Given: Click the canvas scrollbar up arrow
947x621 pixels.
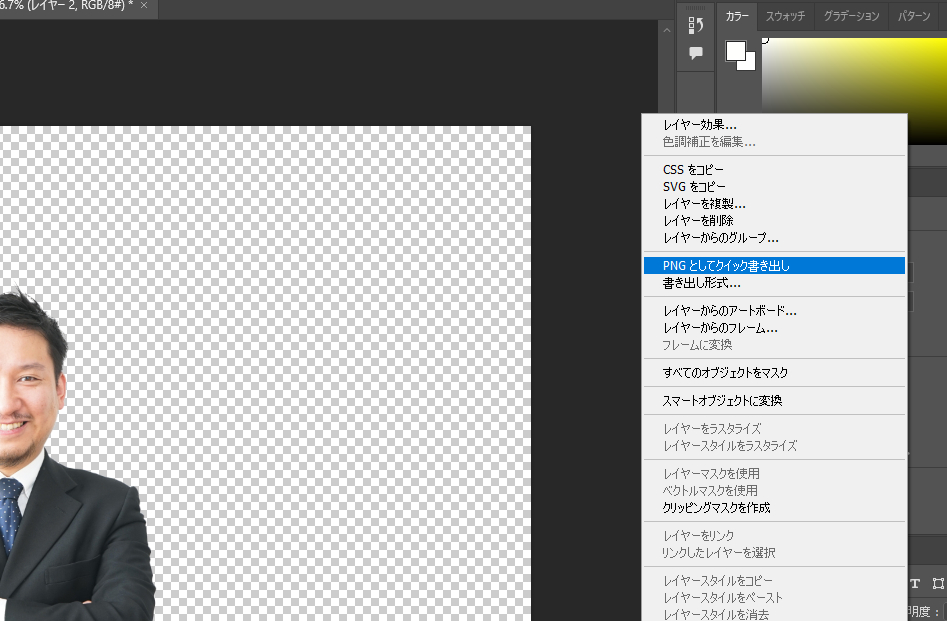Looking at the screenshot, I should pos(667,31).
